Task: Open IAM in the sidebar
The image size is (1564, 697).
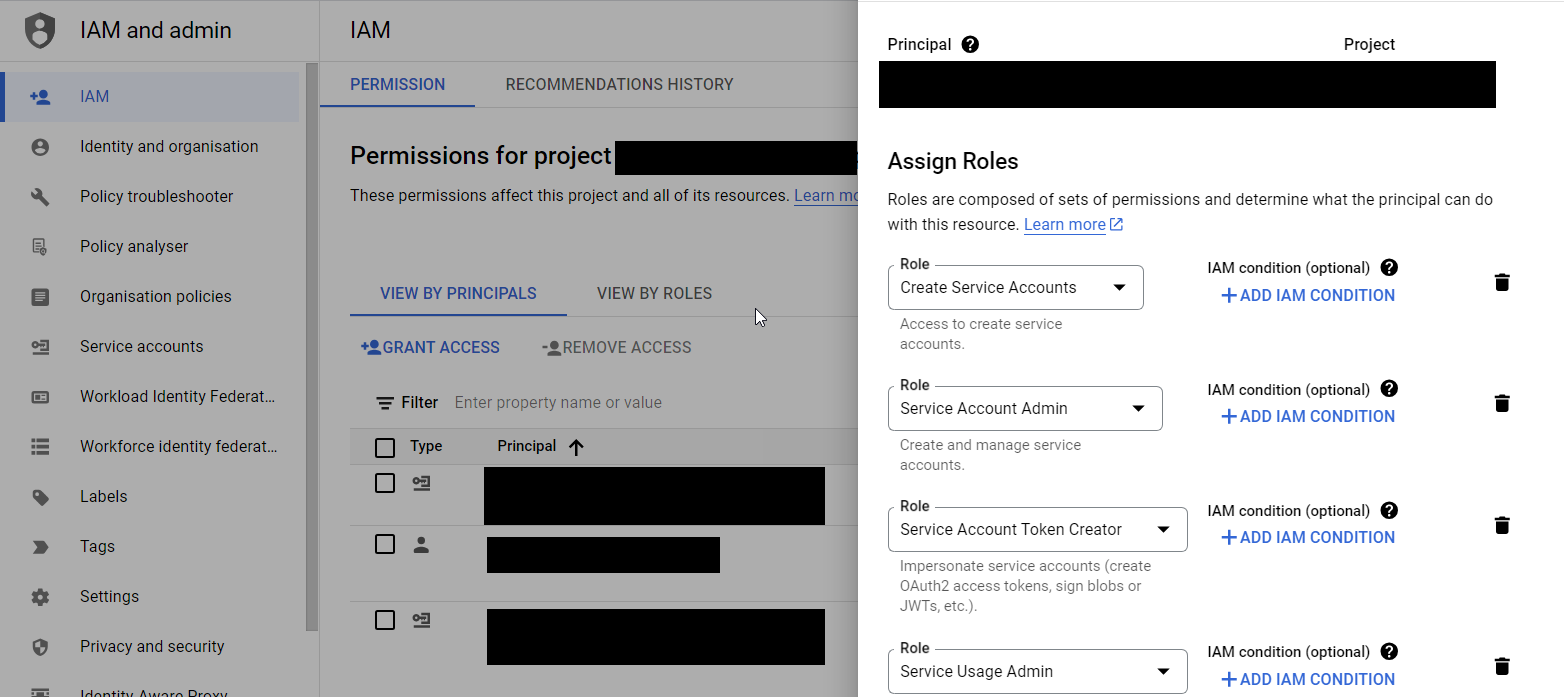Action: (x=152, y=97)
